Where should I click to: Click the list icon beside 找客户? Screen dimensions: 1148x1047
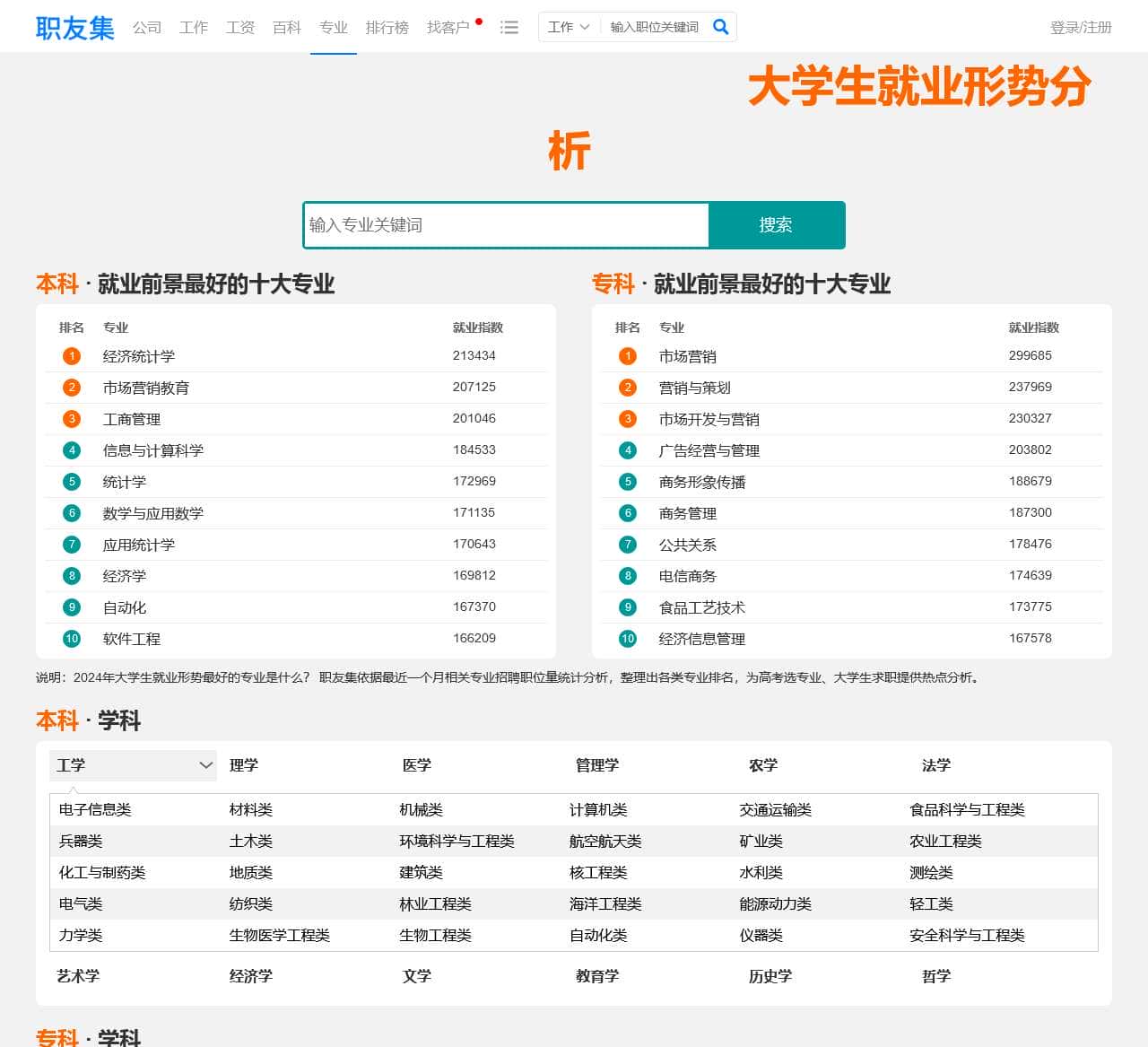(x=509, y=27)
